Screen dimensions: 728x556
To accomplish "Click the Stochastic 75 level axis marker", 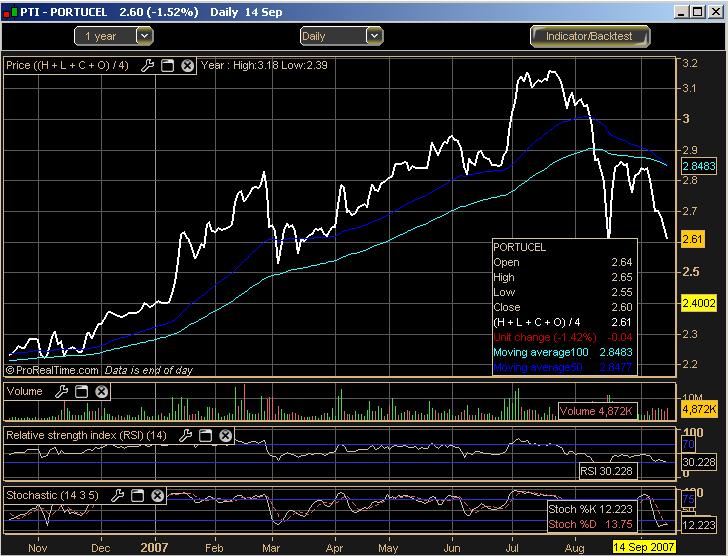I will tap(688, 499).
